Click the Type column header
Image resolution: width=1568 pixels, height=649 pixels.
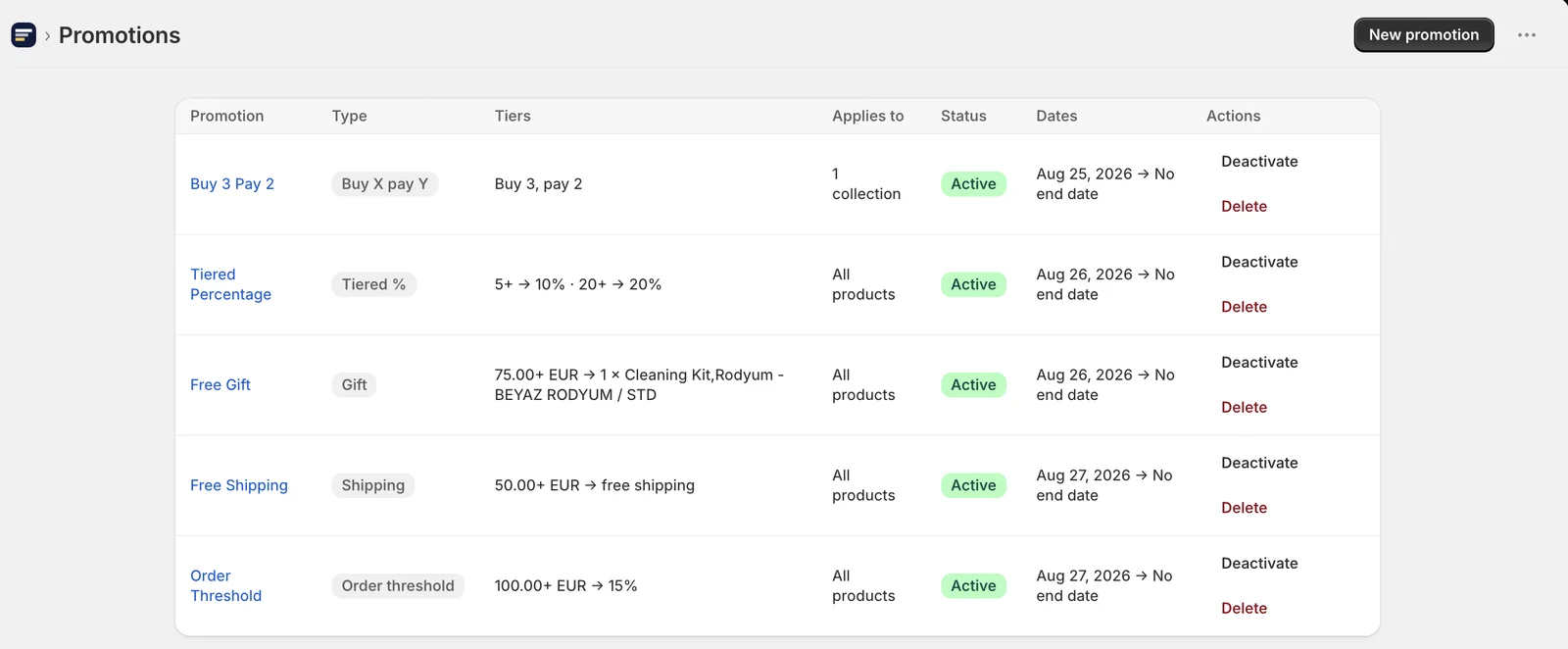point(349,116)
